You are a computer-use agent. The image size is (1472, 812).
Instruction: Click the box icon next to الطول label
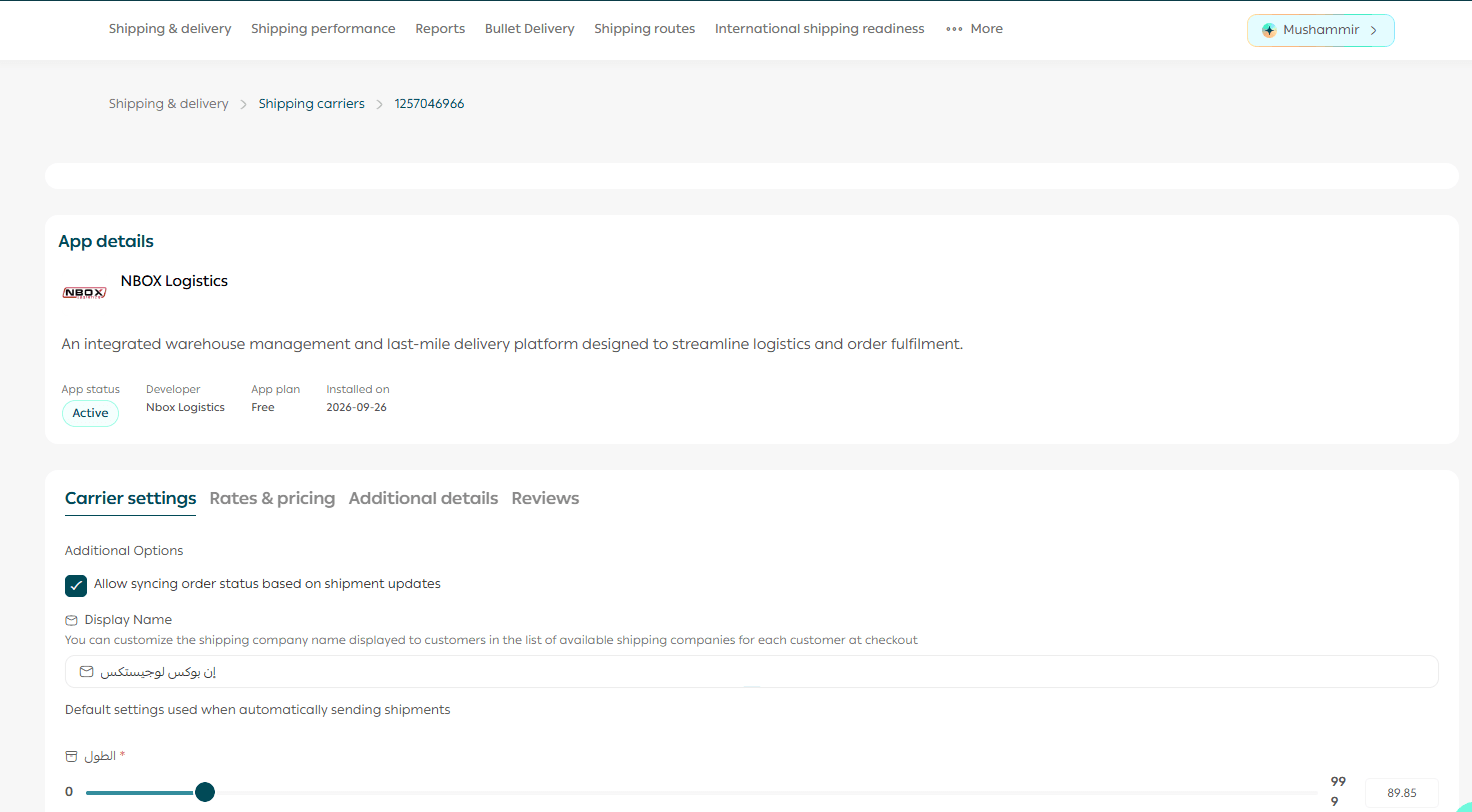click(71, 756)
